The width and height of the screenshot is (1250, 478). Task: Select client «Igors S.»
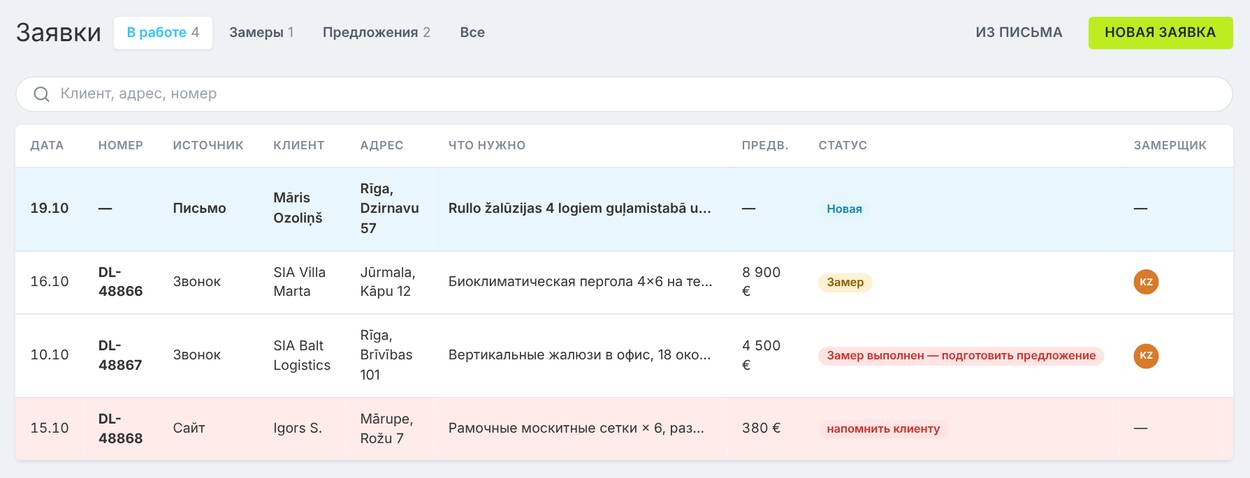coord(298,428)
